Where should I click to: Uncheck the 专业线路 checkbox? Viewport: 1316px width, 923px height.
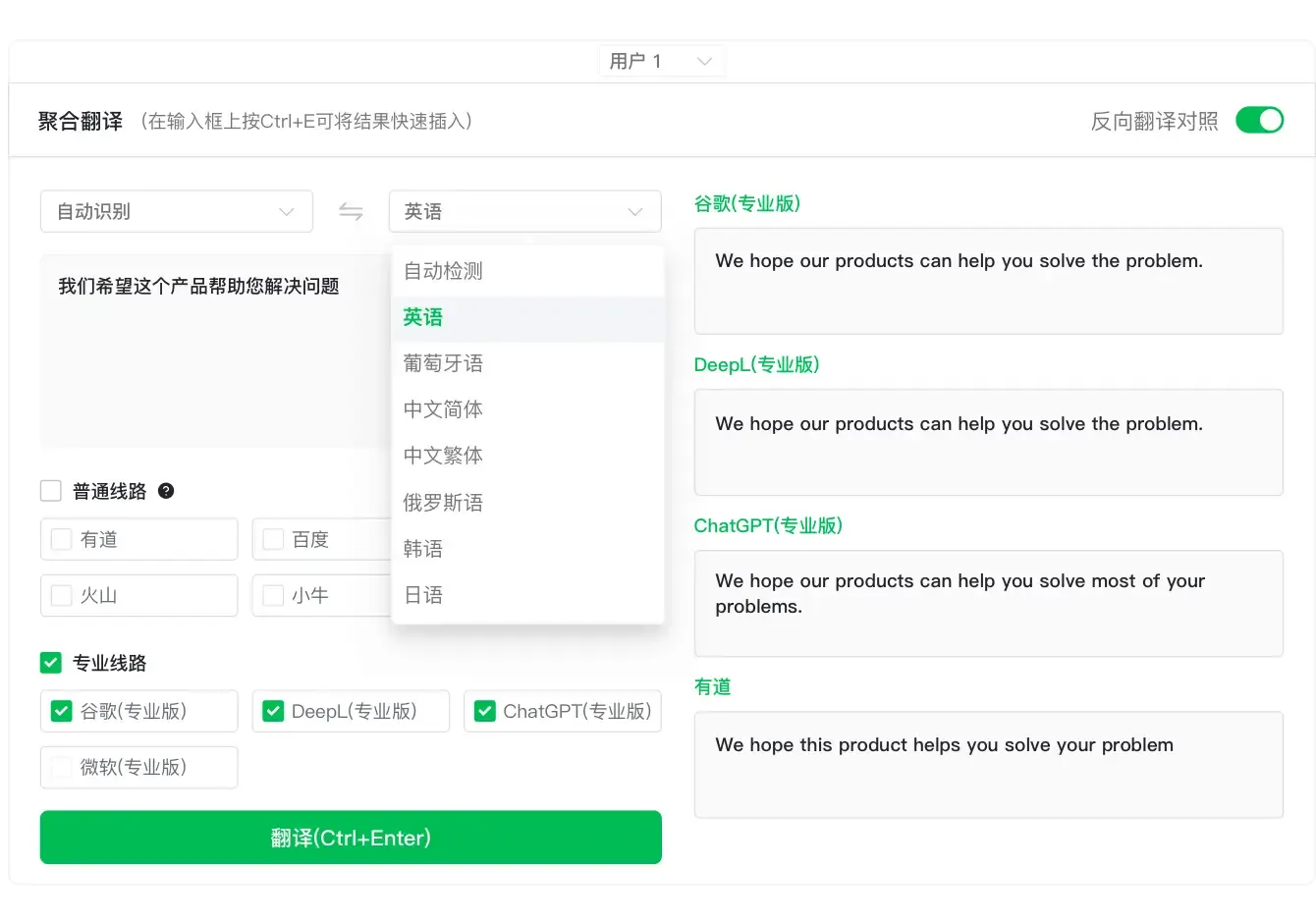(x=51, y=663)
